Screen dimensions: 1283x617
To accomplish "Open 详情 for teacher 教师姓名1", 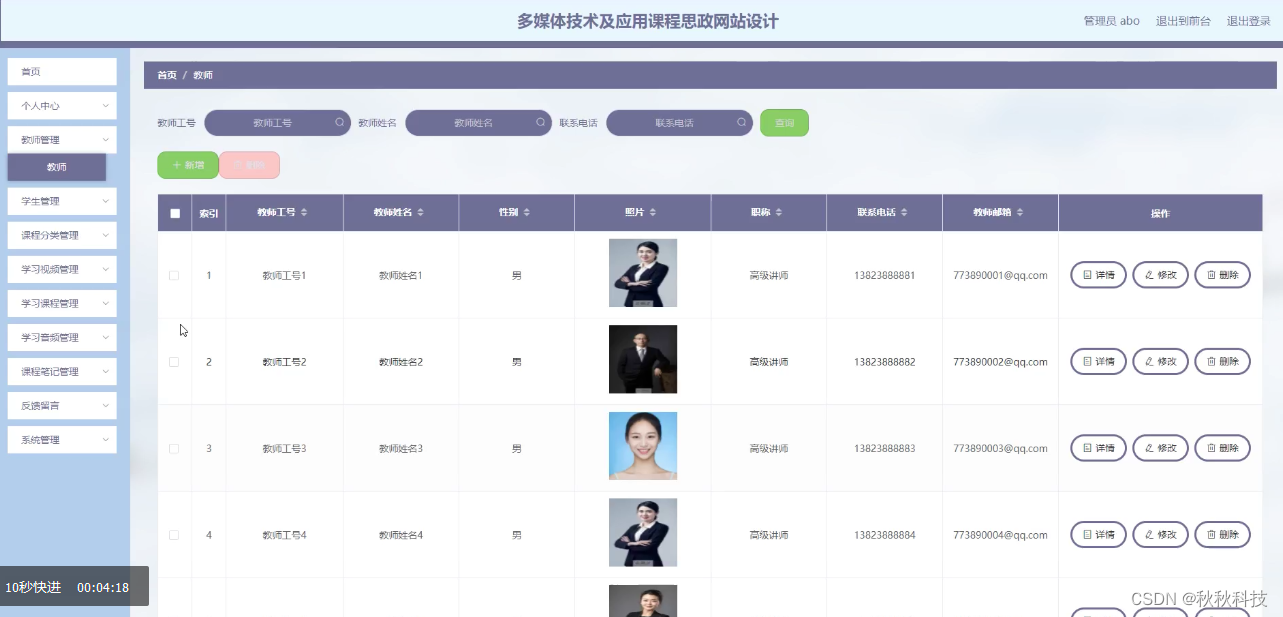I will [1097, 274].
